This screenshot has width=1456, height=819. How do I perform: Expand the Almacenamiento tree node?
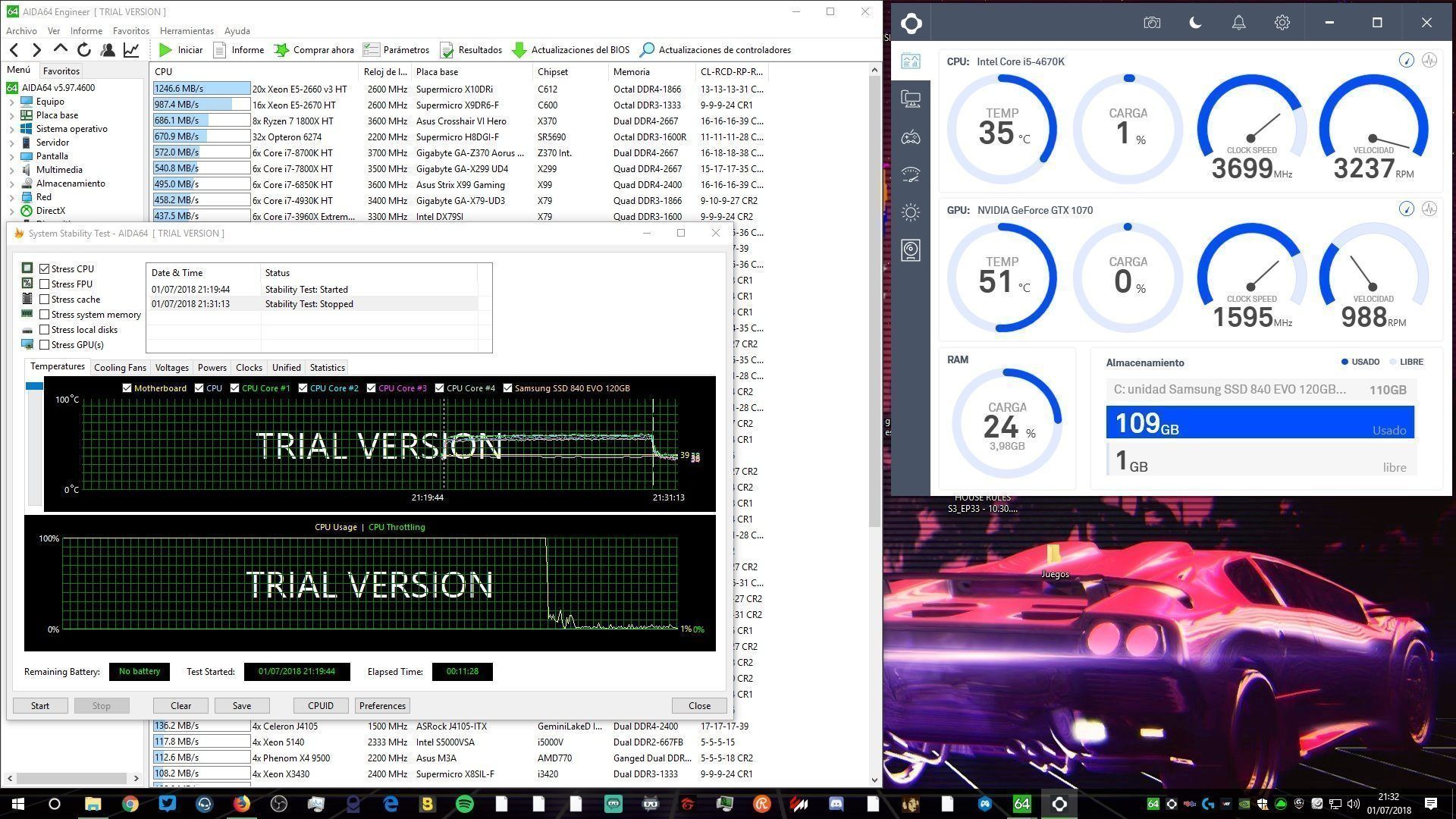[x=12, y=184]
